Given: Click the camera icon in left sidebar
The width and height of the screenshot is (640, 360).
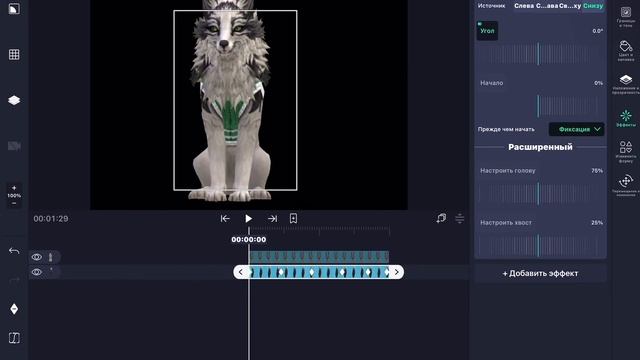Looking at the screenshot, I should [x=14, y=146].
